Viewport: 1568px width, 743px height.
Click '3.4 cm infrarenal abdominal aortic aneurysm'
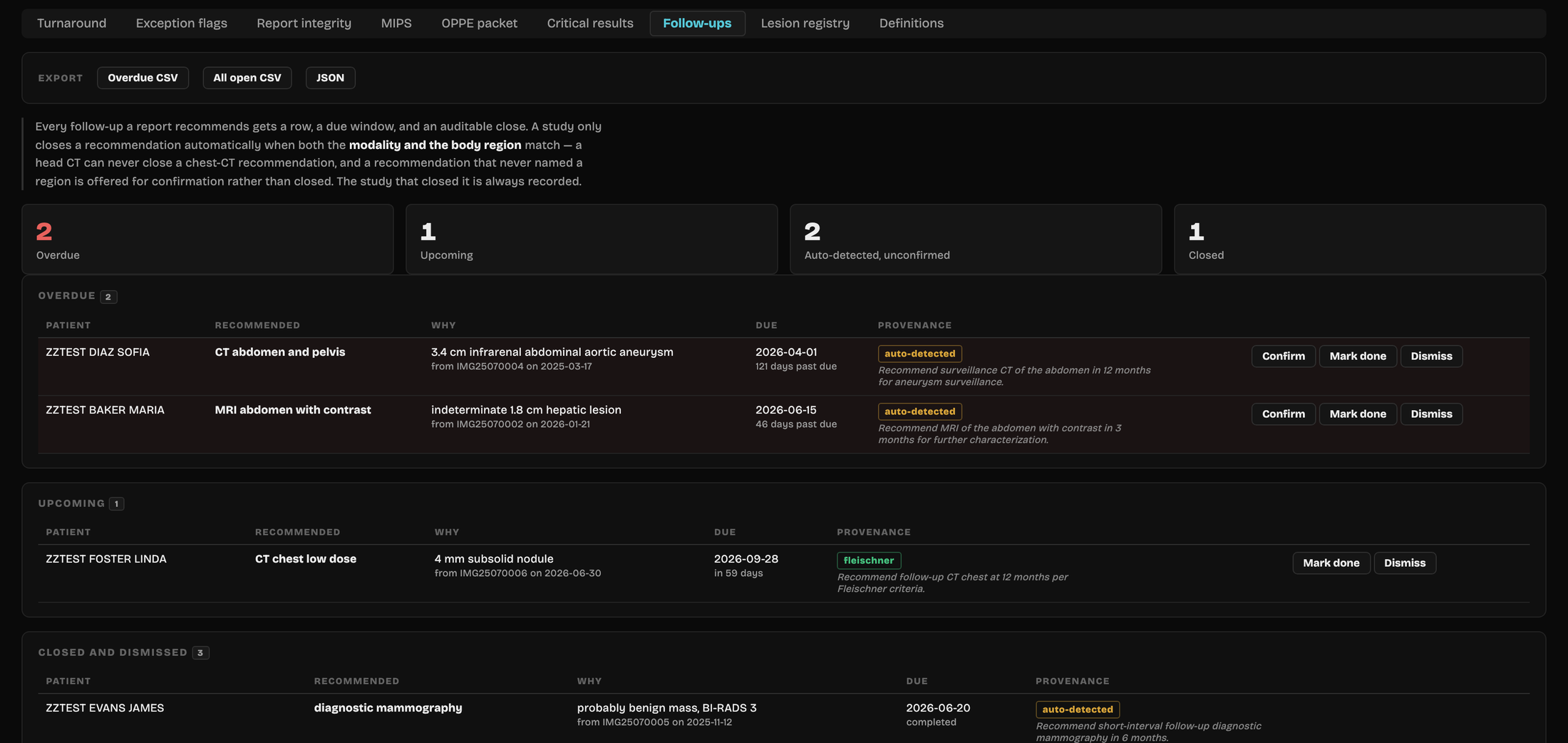pos(552,352)
